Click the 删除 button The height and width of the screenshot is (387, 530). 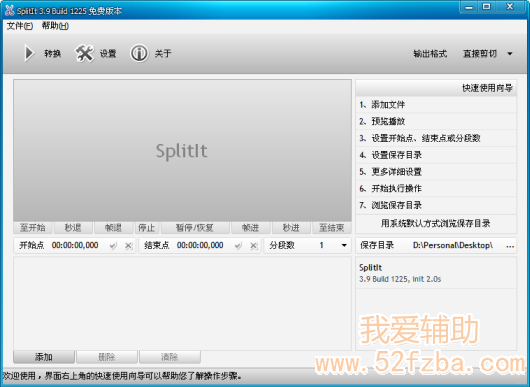coord(107,357)
